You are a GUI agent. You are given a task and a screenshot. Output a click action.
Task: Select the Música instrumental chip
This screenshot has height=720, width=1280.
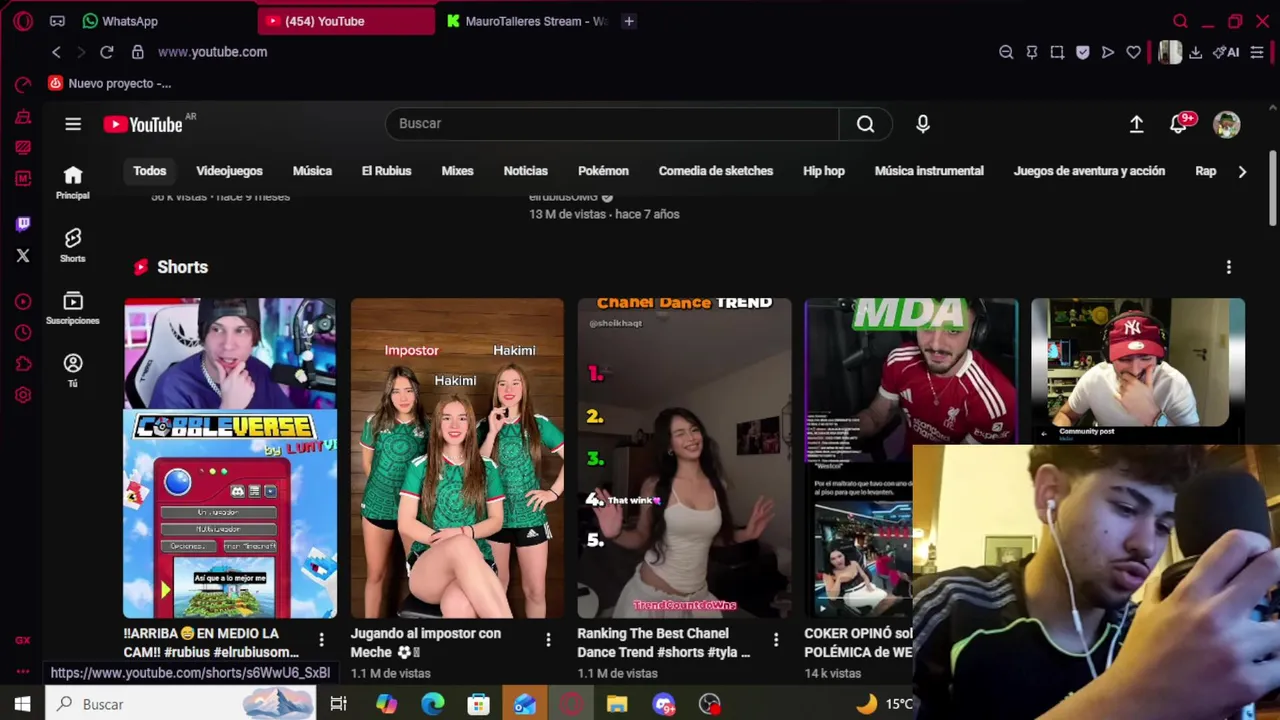pyautogui.click(x=929, y=171)
